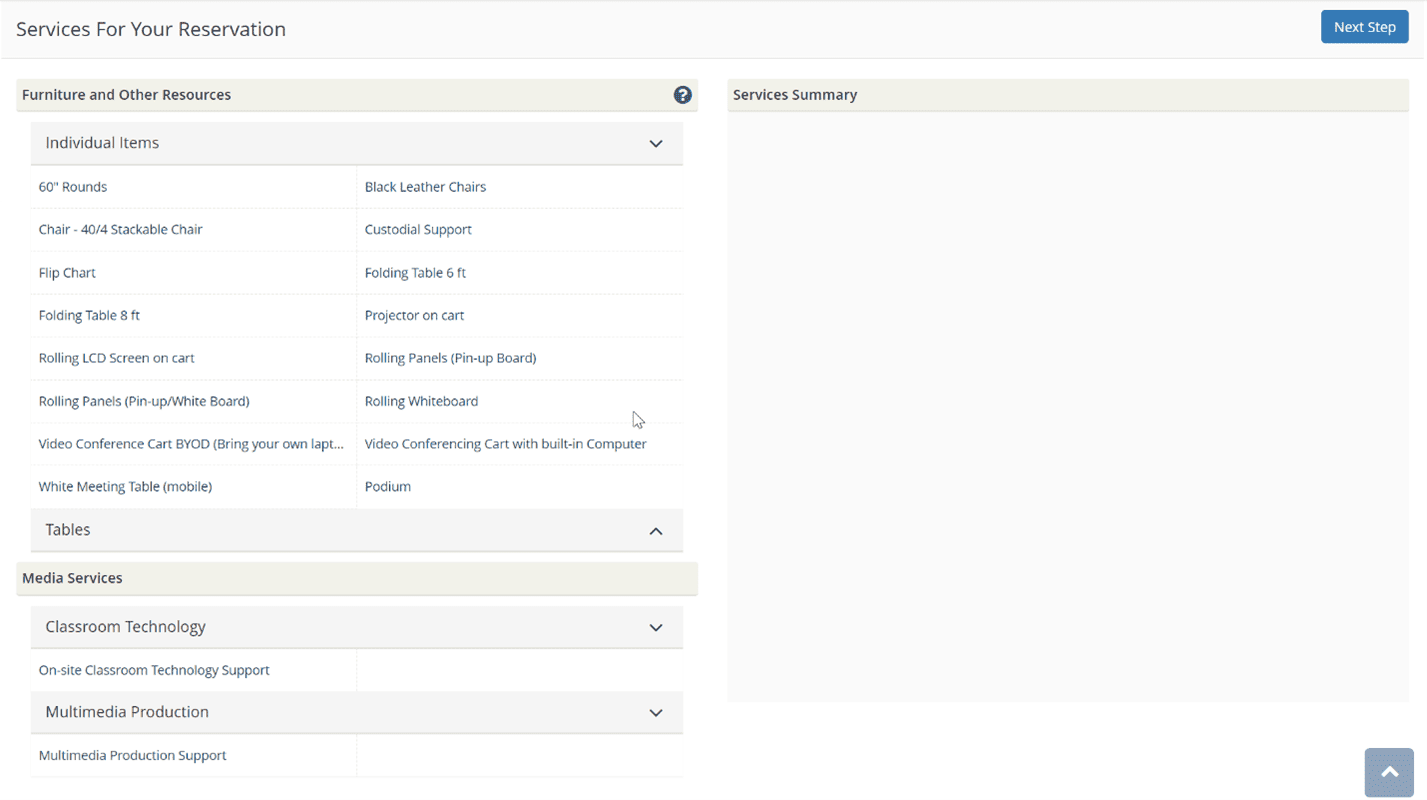Viewport: 1427px width, 800px height.
Task: Collapse the Classroom Technology section
Action: coord(655,628)
